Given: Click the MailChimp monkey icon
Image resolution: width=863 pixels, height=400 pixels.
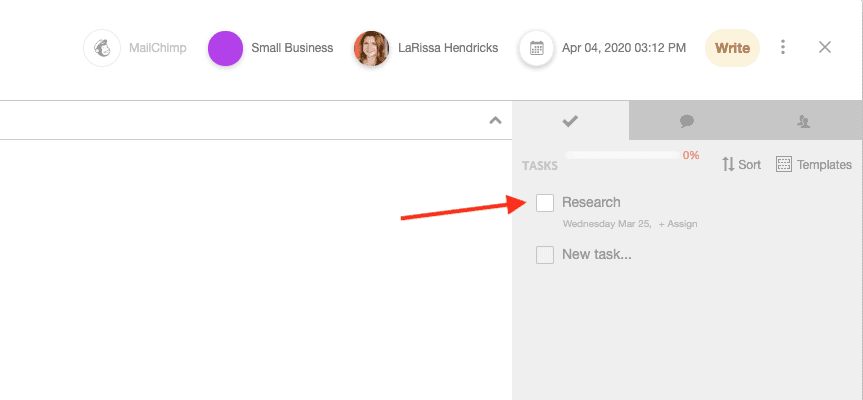Looking at the screenshot, I should click(x=102, y=48).
